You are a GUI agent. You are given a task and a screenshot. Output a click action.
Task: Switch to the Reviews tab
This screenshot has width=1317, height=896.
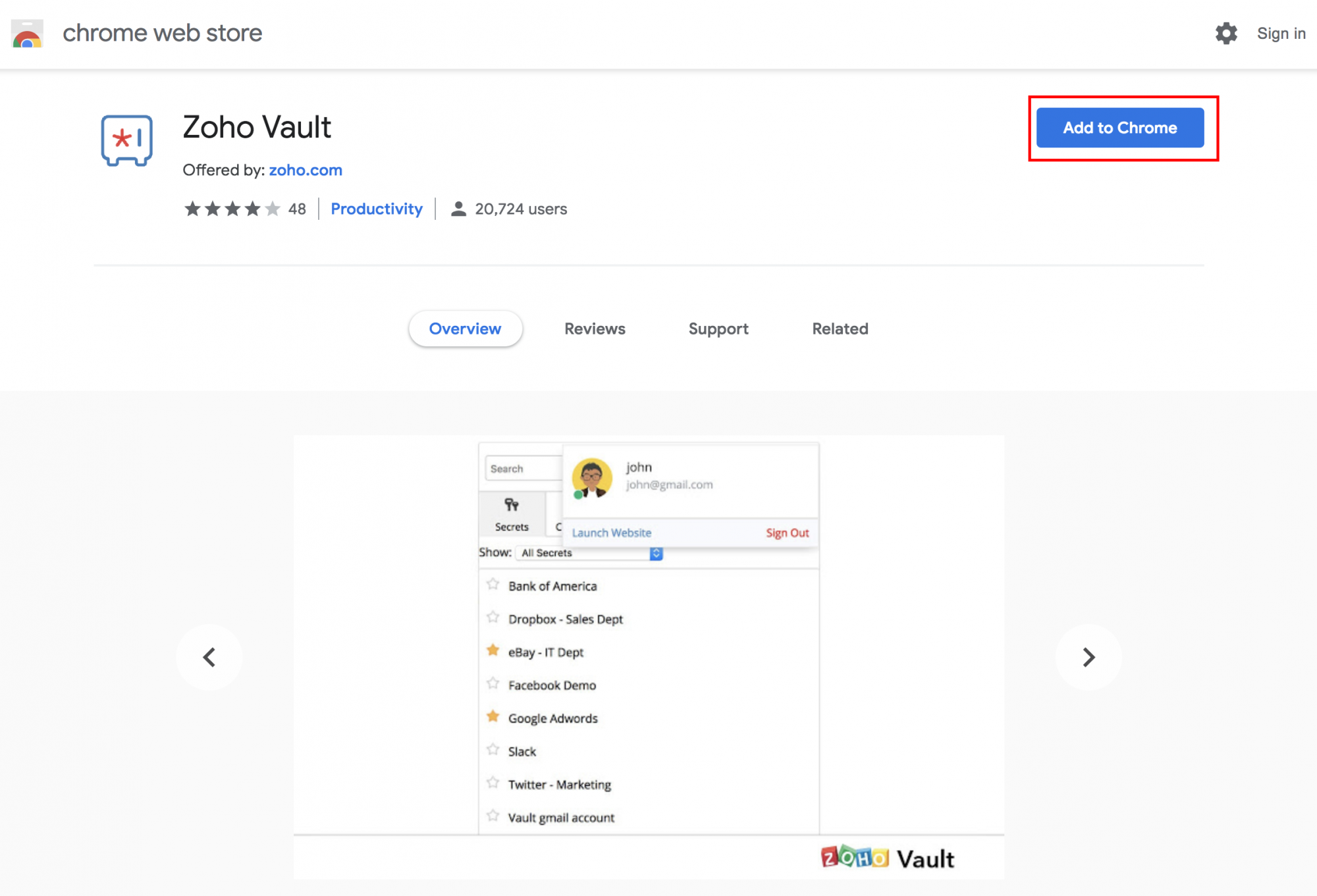point(594,329)
